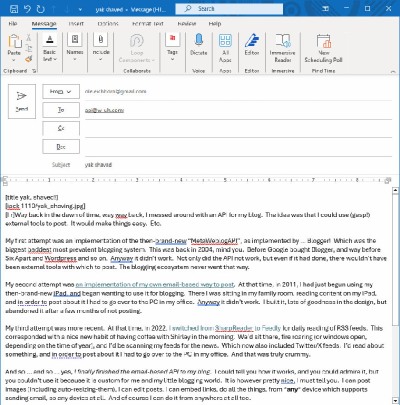The image size is (400, 405).
Task: Collapse the ribbon with the chevron
Action: [x=393, y=71]
